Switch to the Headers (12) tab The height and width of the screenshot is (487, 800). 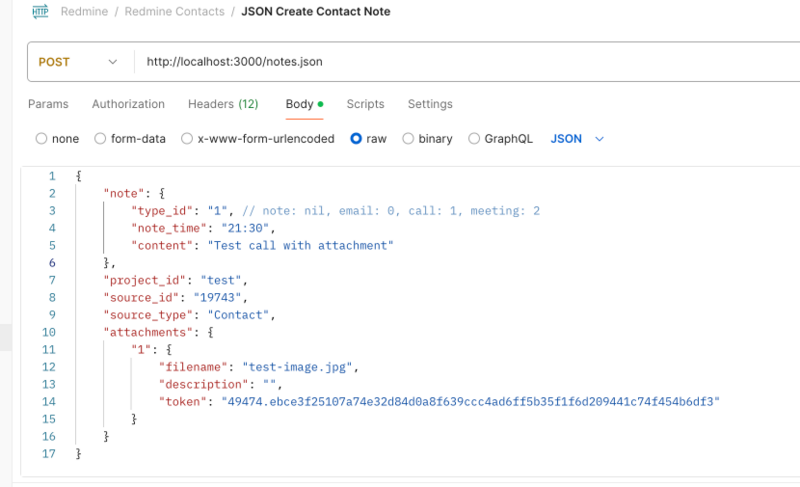click(222, 104)
